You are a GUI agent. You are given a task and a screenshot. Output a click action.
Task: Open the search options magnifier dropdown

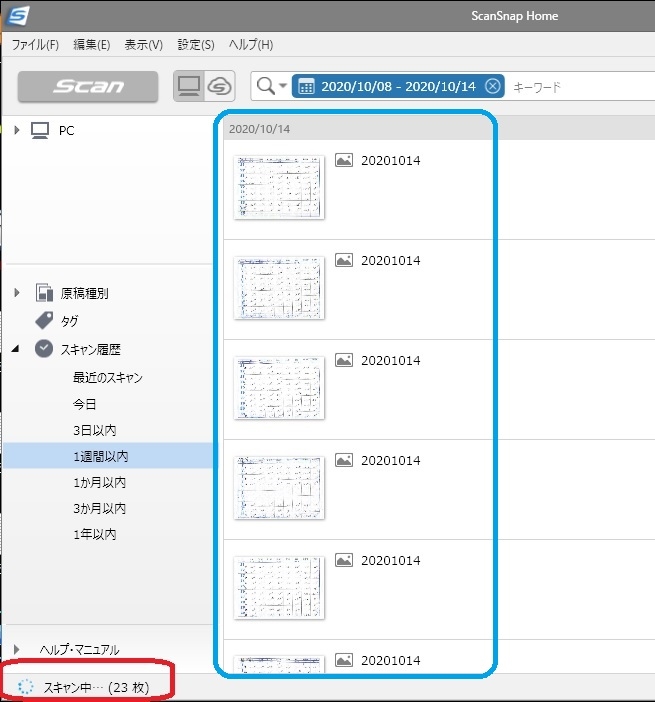(x=271, y=86)
